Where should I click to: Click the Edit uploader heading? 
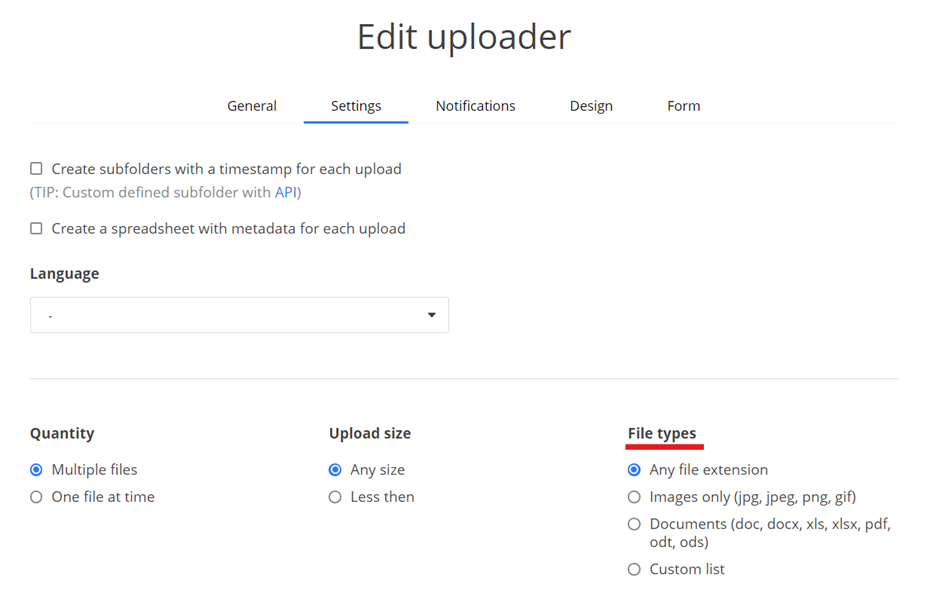(x=464, y=37)
